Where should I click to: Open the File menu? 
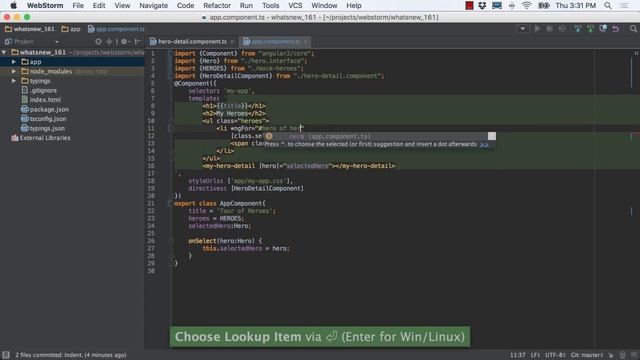[78, 5]
